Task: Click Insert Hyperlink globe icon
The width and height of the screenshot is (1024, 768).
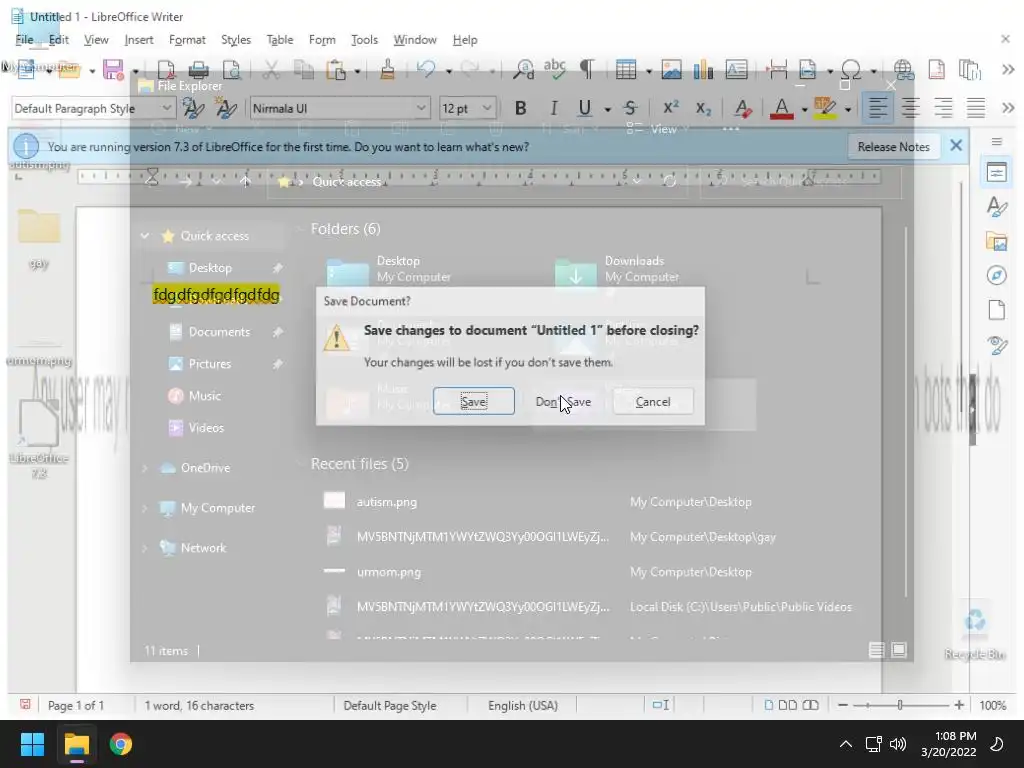Action: coord(904,69)
